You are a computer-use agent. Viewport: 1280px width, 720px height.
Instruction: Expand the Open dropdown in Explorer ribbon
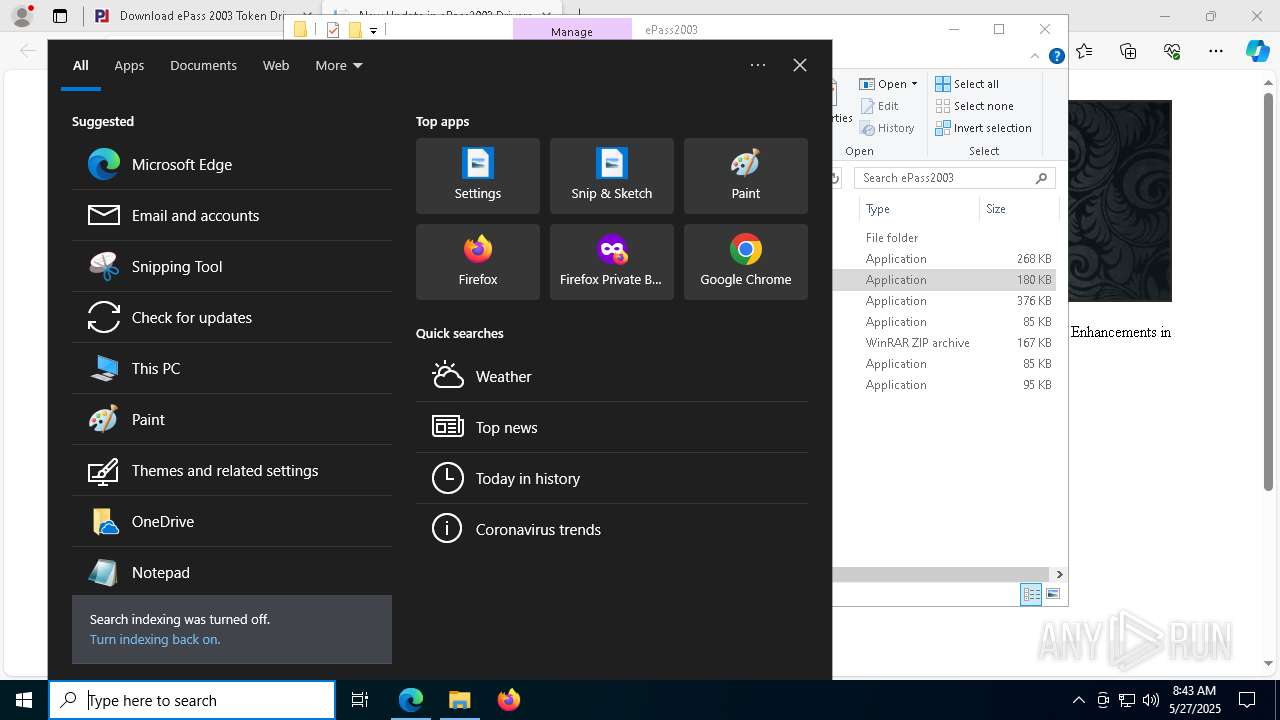(x=889, y=84)
